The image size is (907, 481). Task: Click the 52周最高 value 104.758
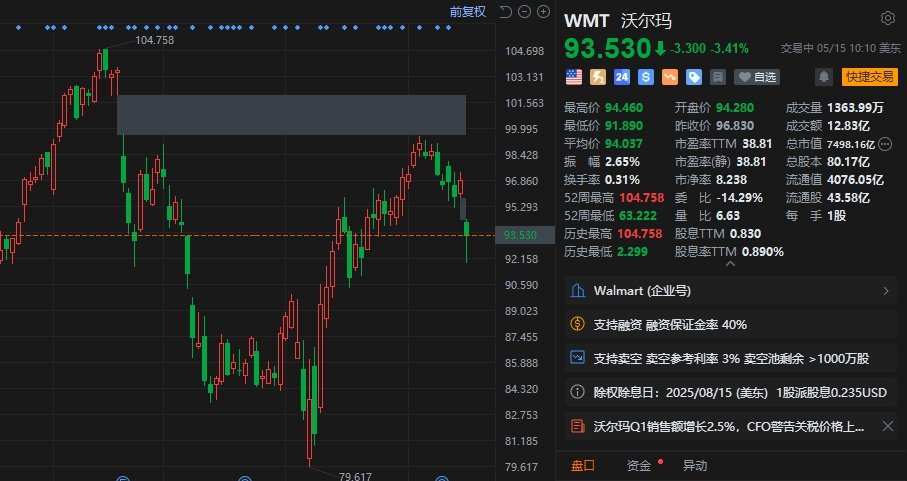(641, 198)
